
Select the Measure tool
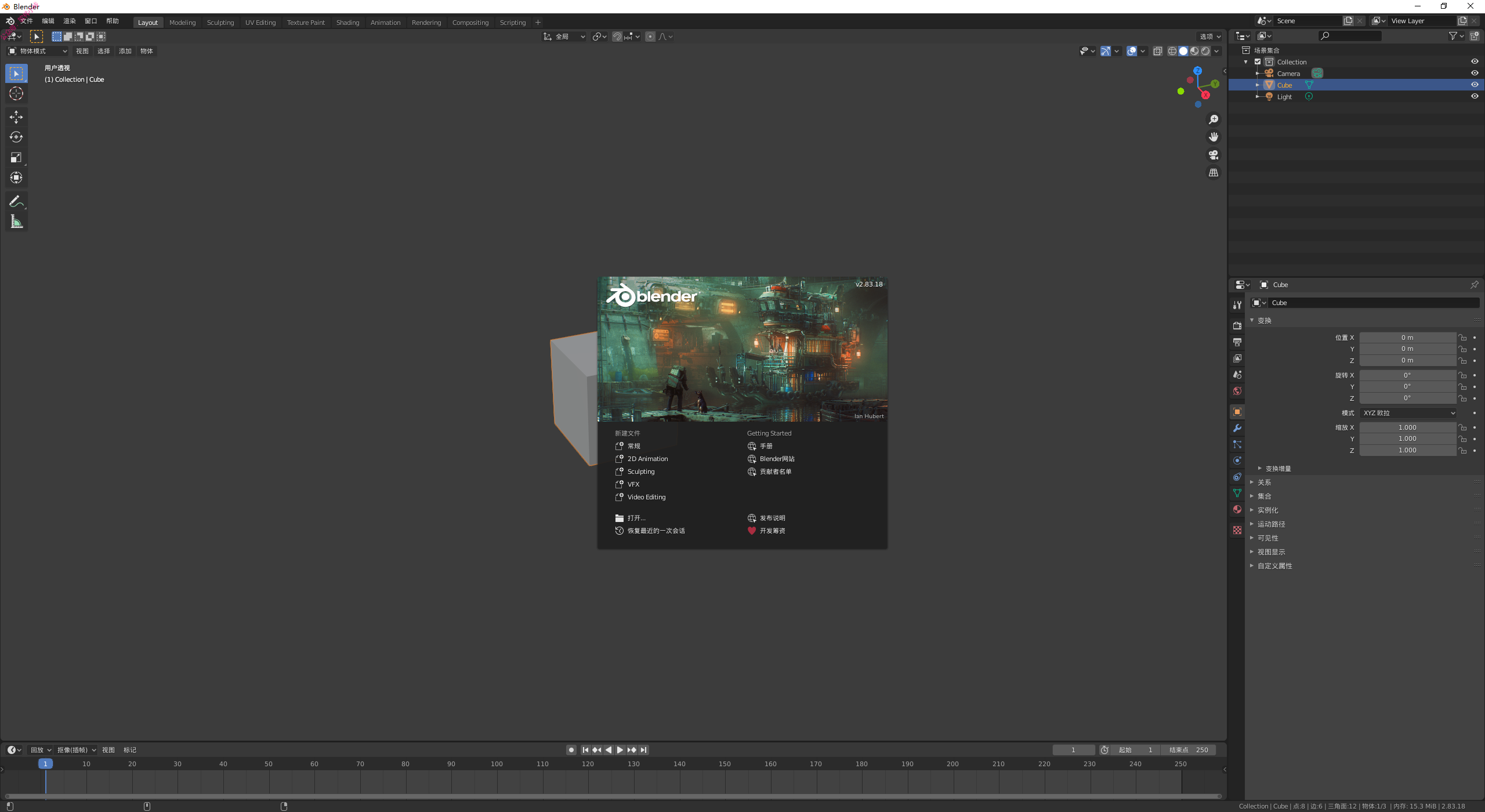[x=16, y=222]
